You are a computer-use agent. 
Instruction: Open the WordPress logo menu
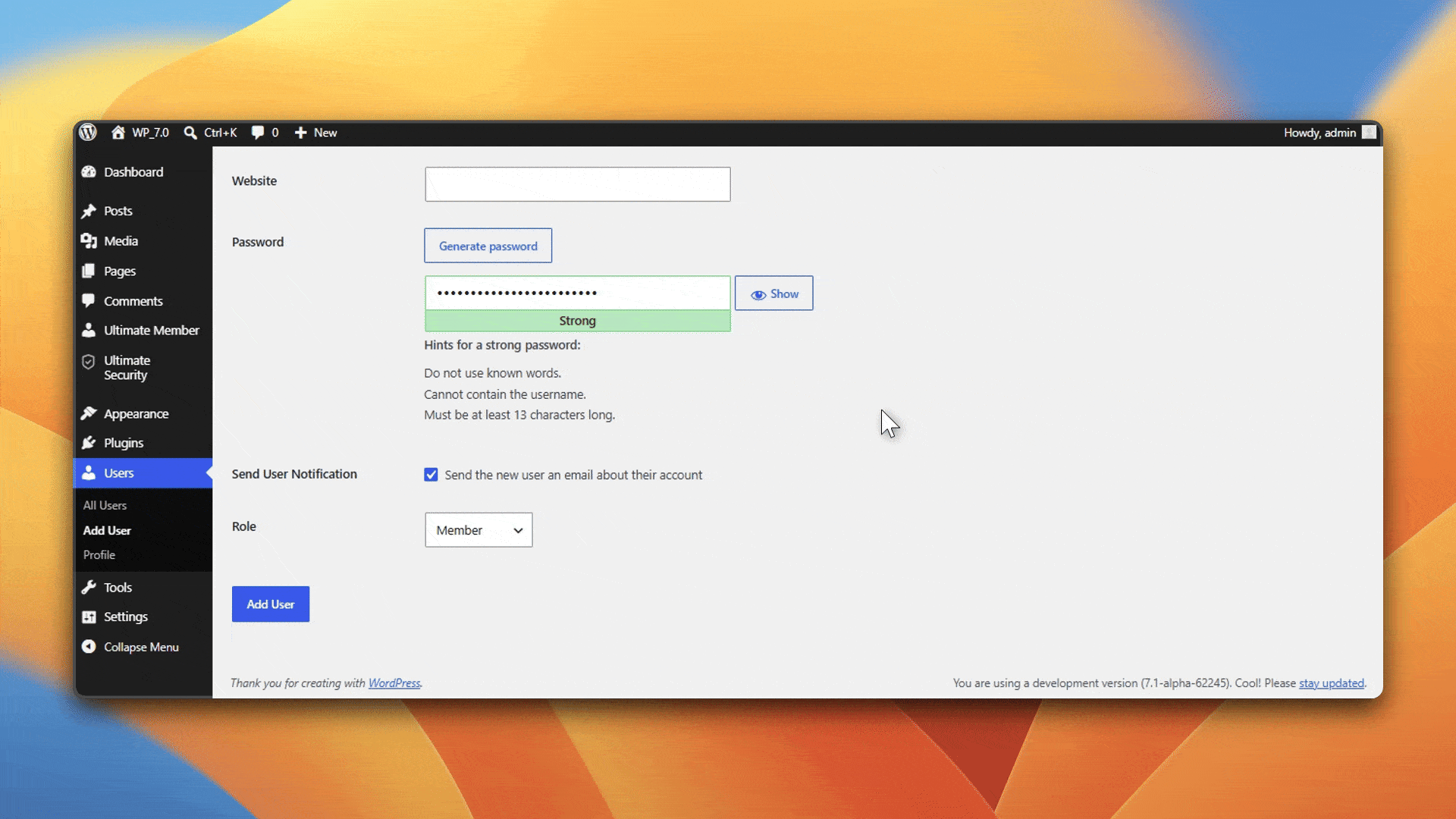pyautogui.click(x=88, y=132)
